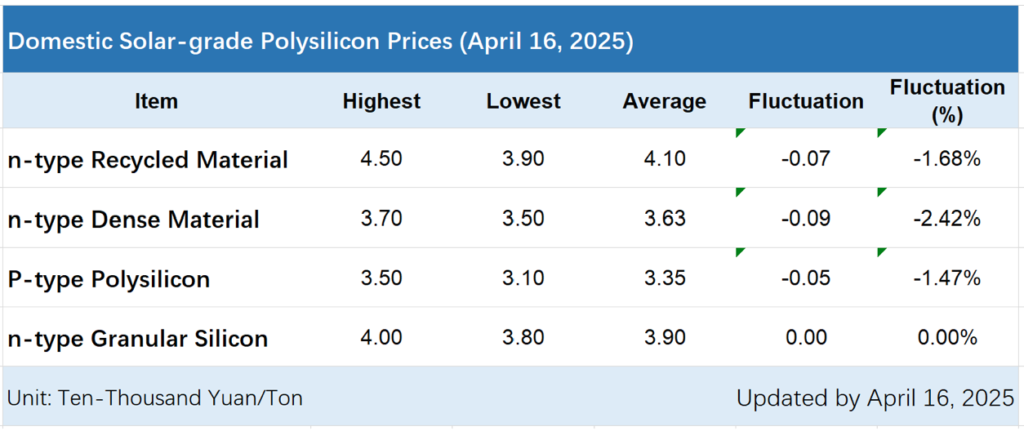This screenshot has height=431, width=1024.
Task: Click the 'Average' column header
Action: click(664, 101)
